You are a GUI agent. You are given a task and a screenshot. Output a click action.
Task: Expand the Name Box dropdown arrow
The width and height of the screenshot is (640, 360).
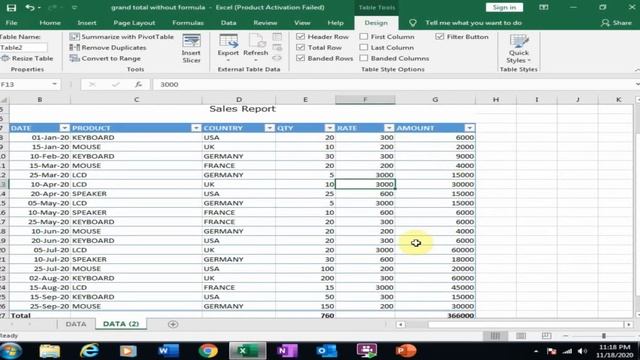coord(54,84)
